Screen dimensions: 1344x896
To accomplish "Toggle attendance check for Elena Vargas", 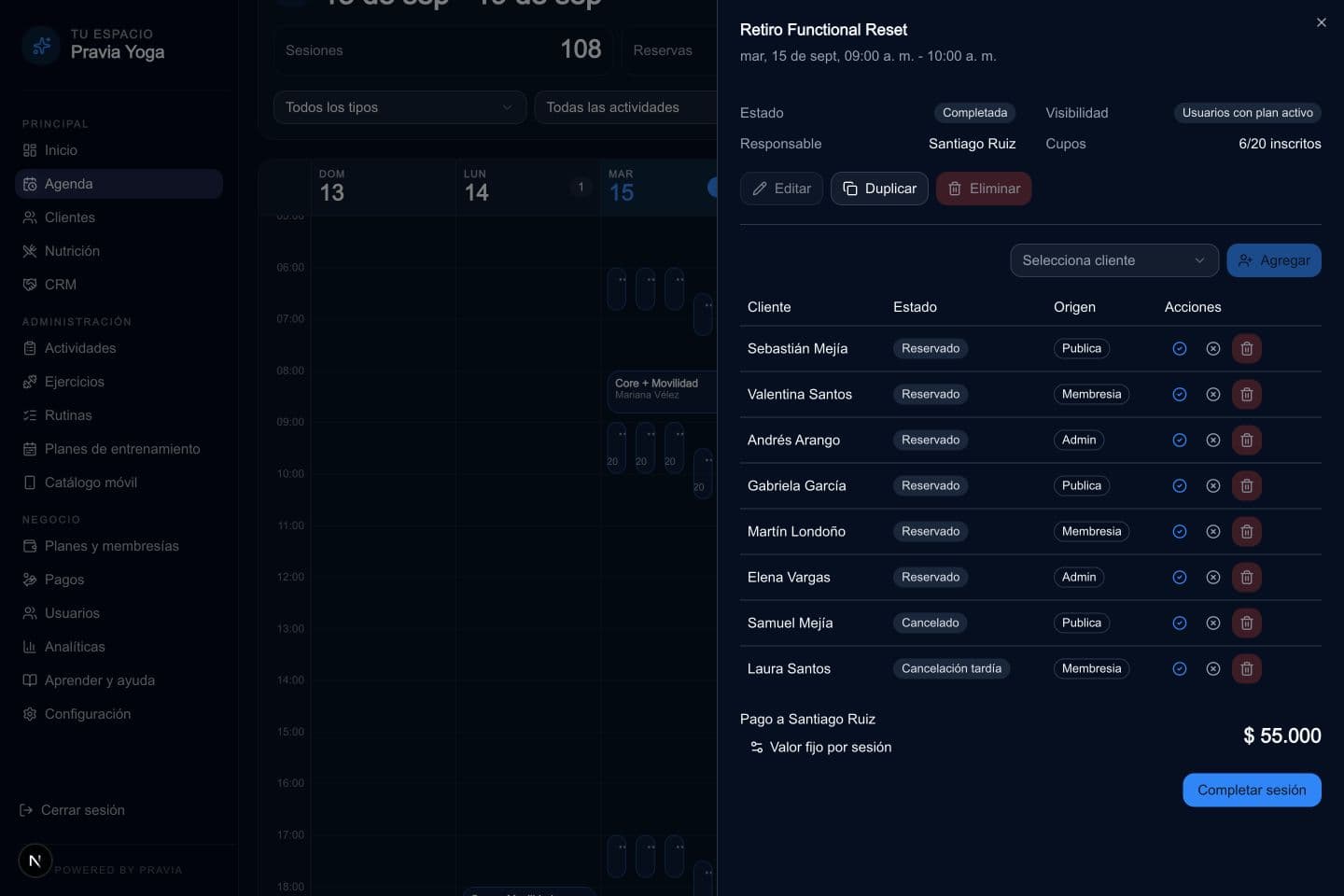I will coord(1180,577).
